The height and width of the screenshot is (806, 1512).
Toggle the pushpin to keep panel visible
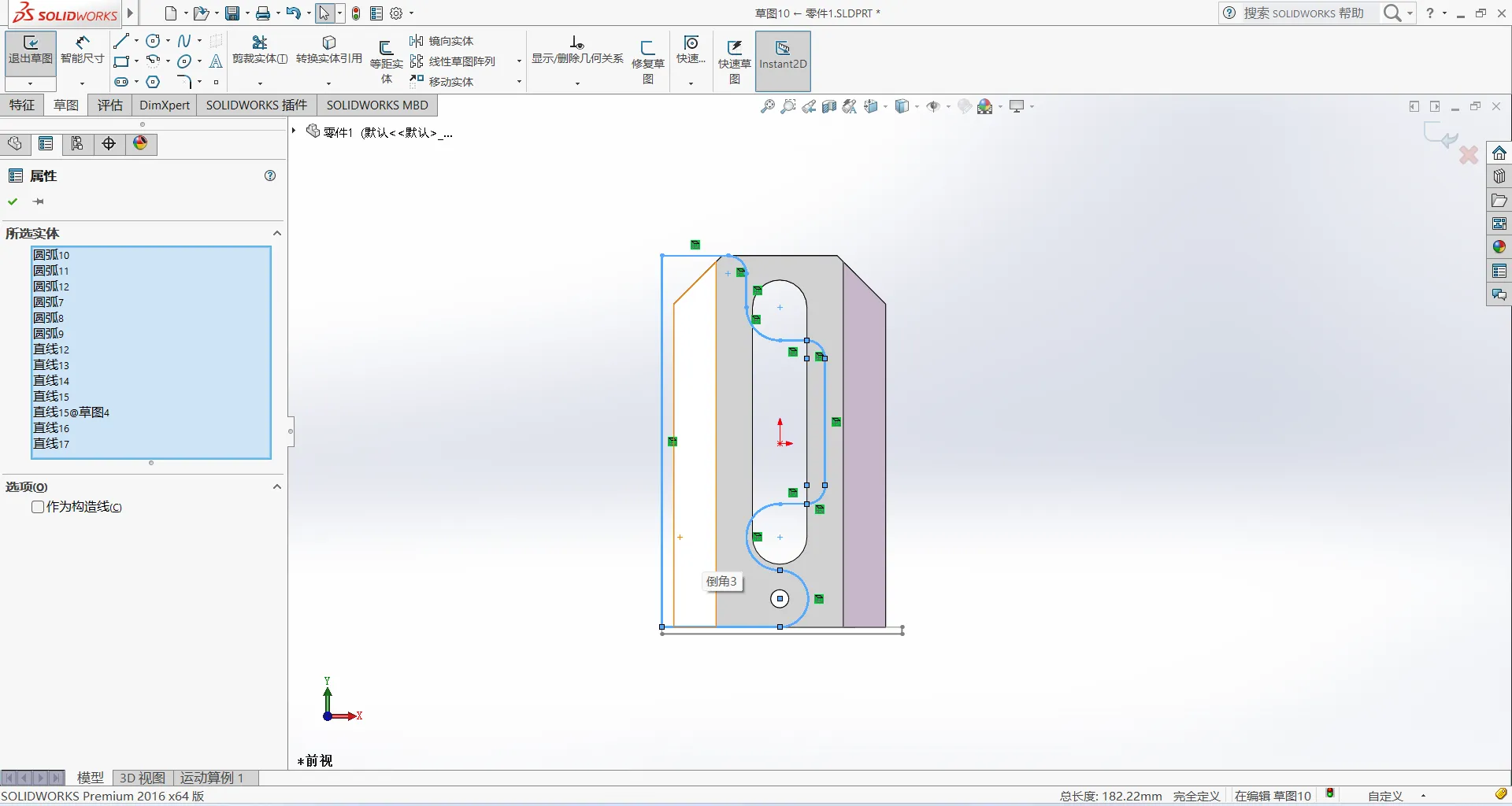39,202
